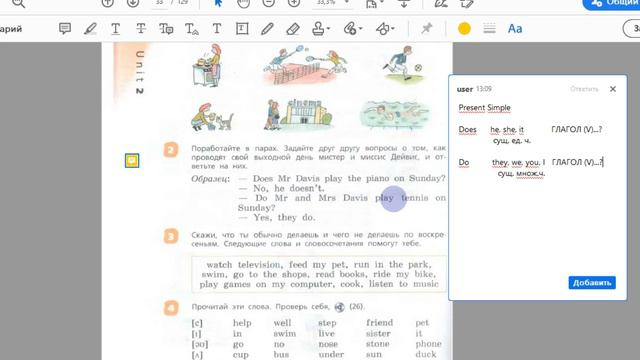Click the hand pan tool
The image size is (640, 360).
pos(243,3)
